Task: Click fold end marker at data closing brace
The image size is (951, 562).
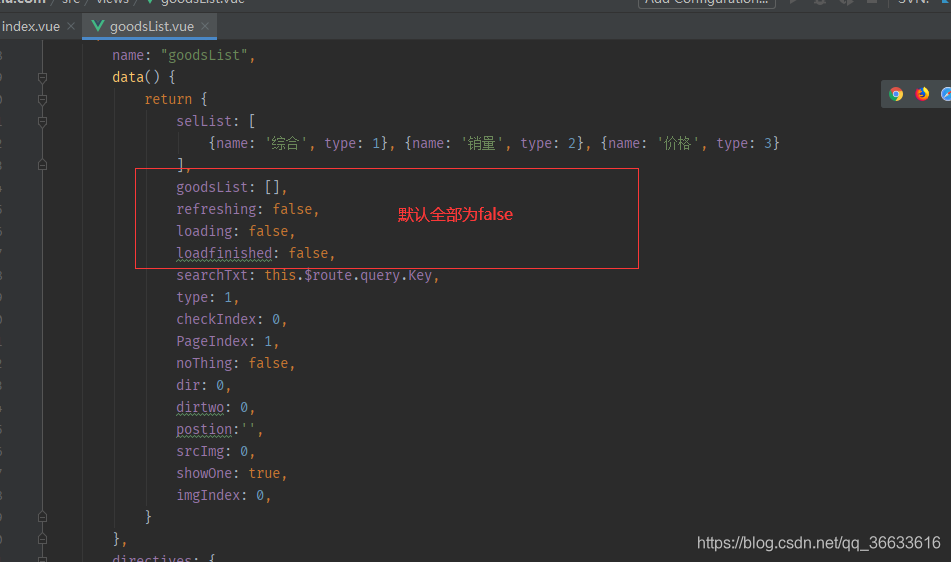Action: coord(42,539)
